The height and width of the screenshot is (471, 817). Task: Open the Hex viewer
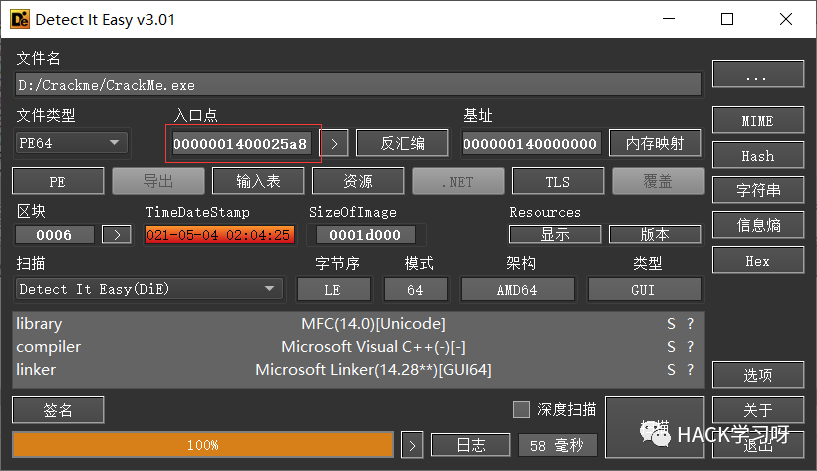pyautogui.click(x=758, y=260)
